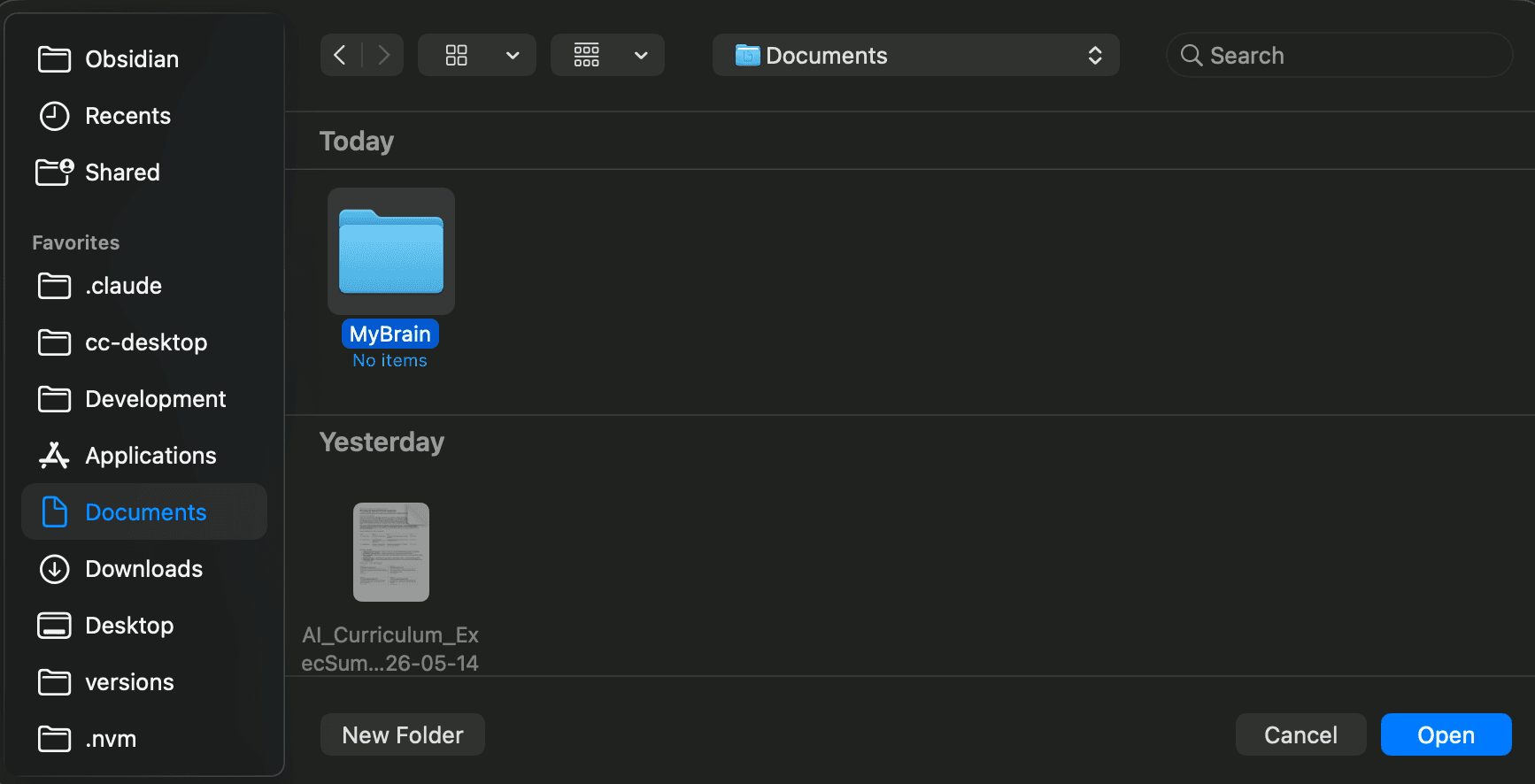Click the .claude folder icon

click(55, 286)
